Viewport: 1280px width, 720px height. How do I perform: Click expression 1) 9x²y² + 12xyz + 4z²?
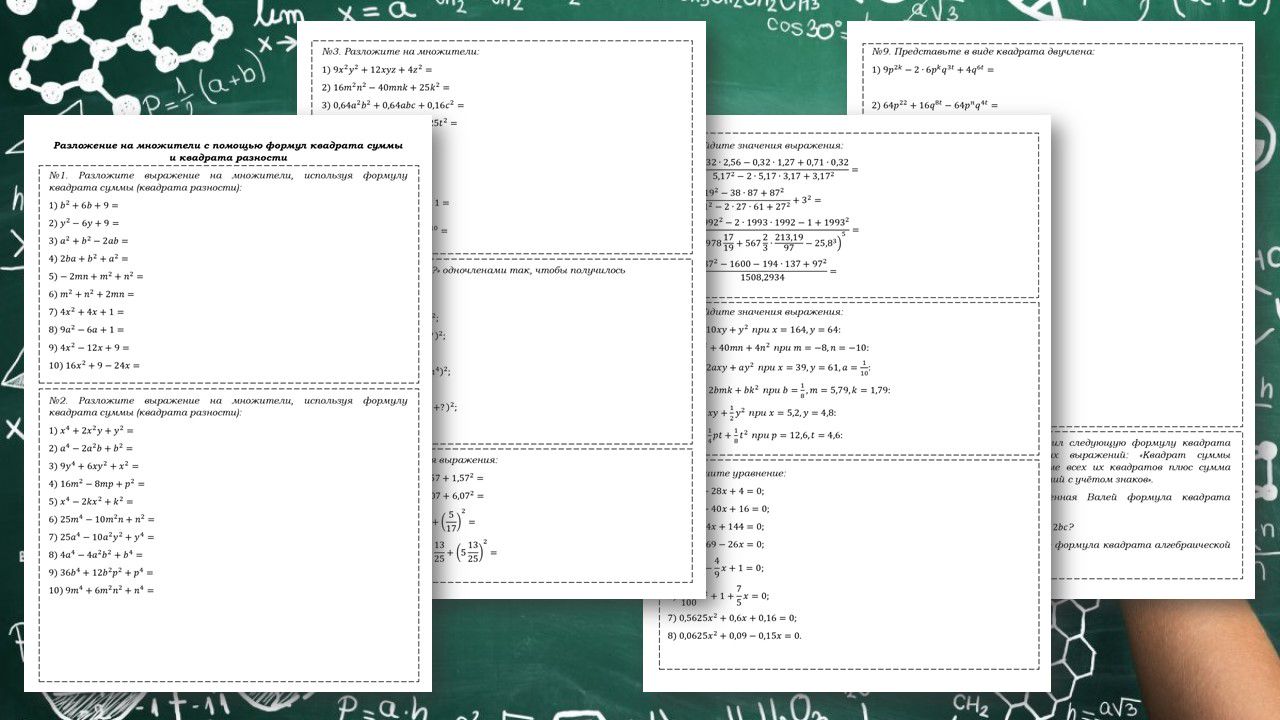click(376, 69)
